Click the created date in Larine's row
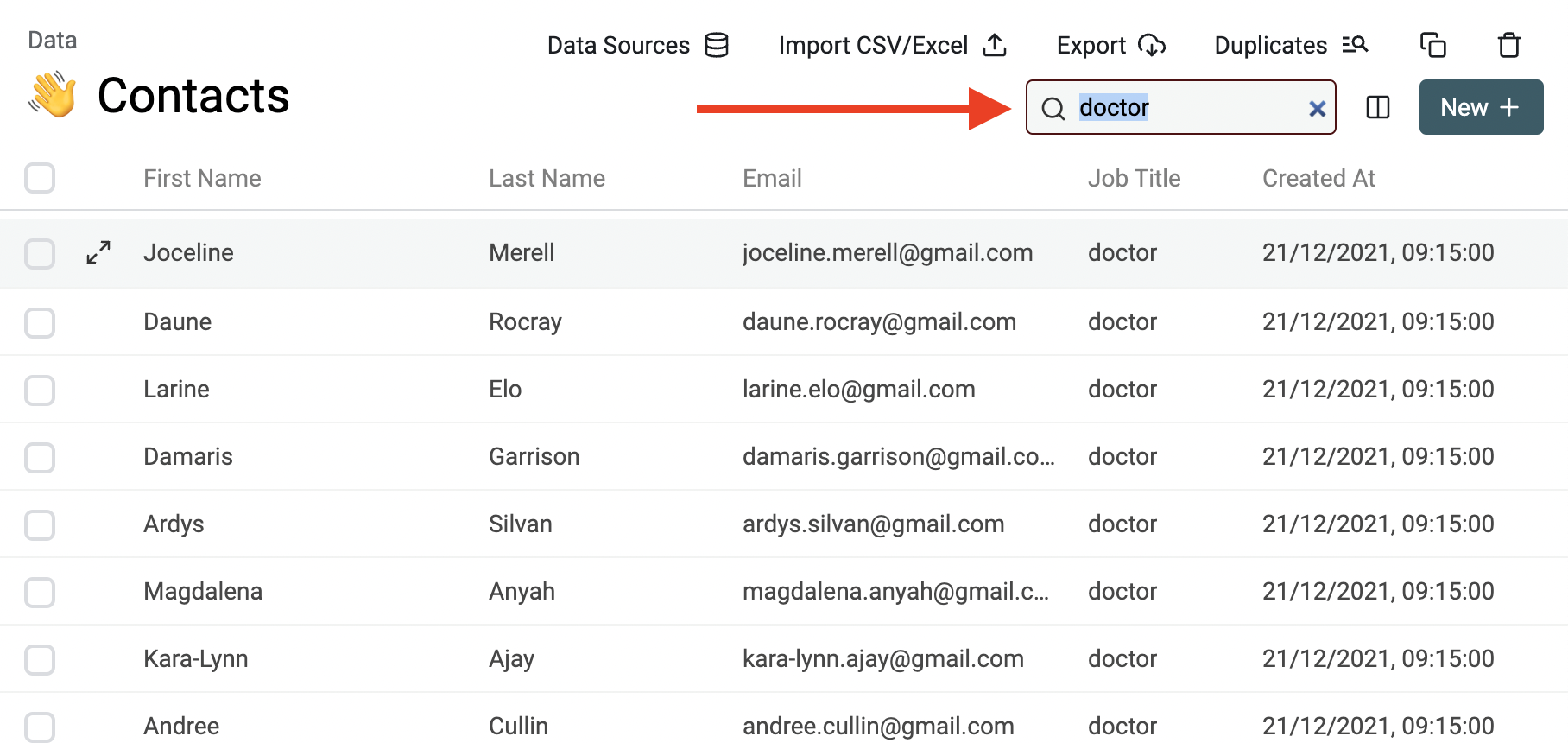The height and width of the screenshot is (743, 1568). coord(1378,389)
